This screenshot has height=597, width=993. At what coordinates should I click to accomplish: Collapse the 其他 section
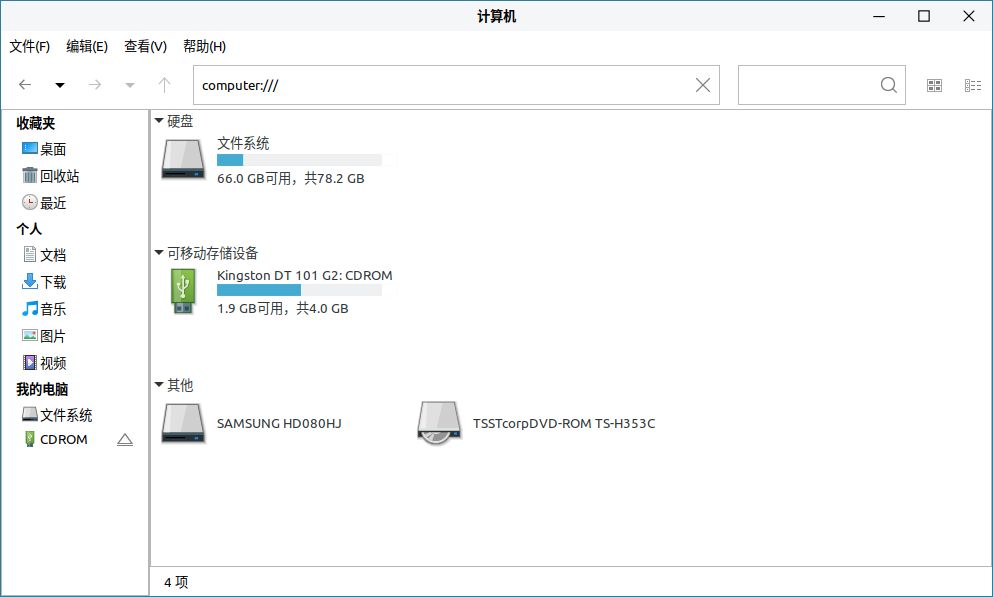tap(159, 384)
